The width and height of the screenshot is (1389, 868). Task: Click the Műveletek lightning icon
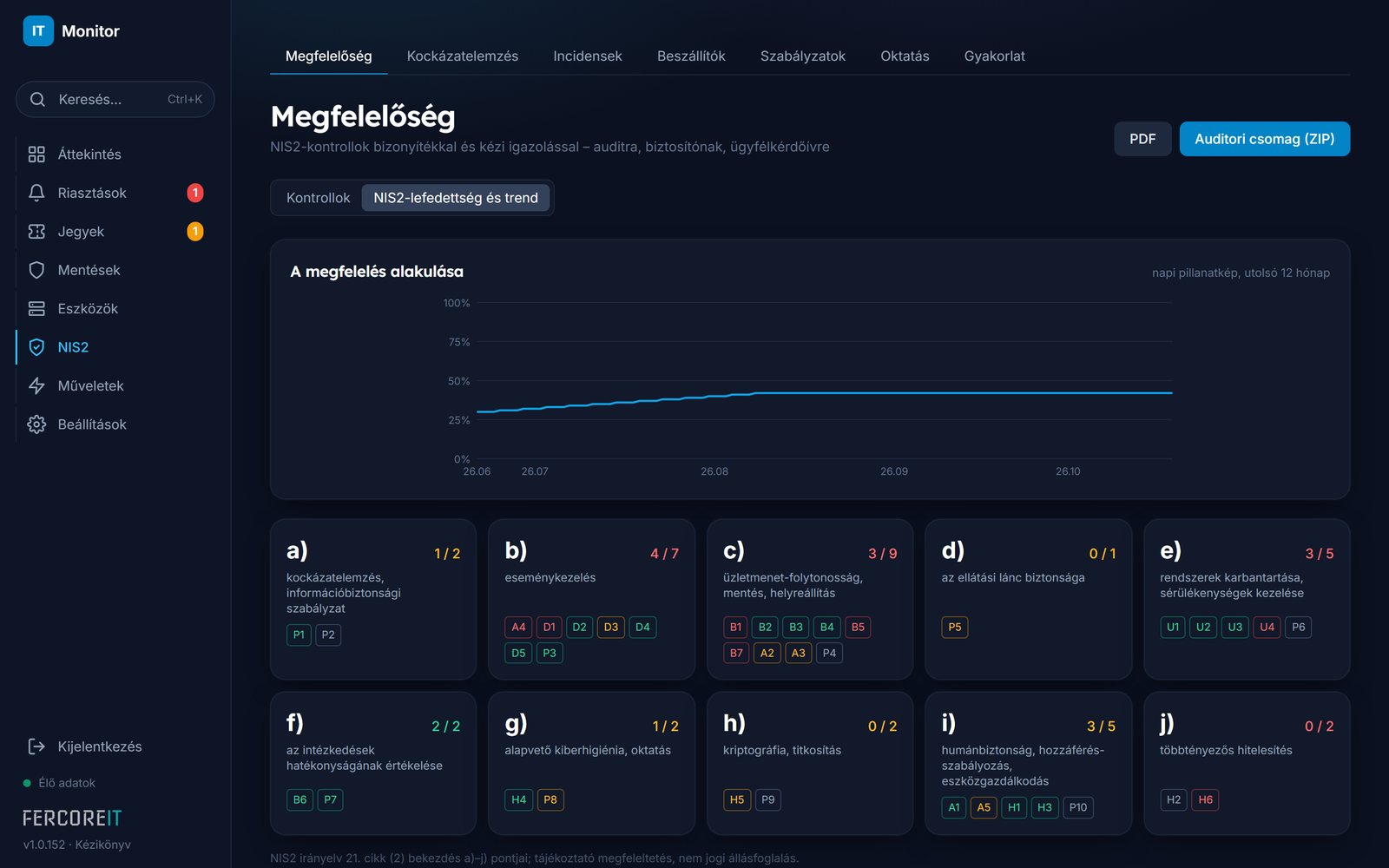tap(36, 385)
